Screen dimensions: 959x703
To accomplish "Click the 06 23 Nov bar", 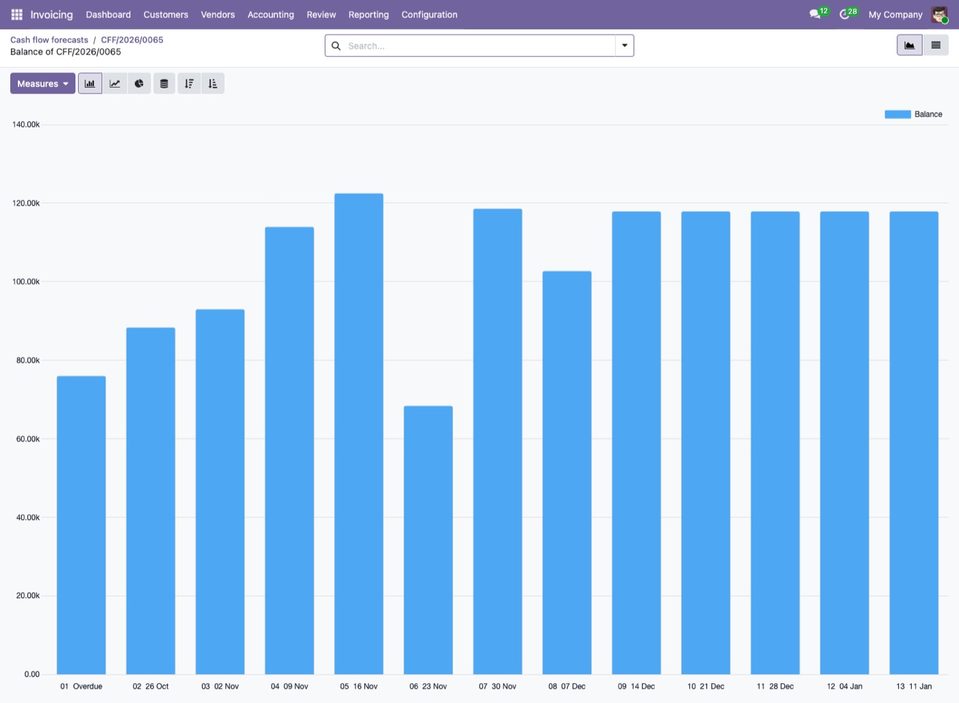I will (x=428, y=540).
